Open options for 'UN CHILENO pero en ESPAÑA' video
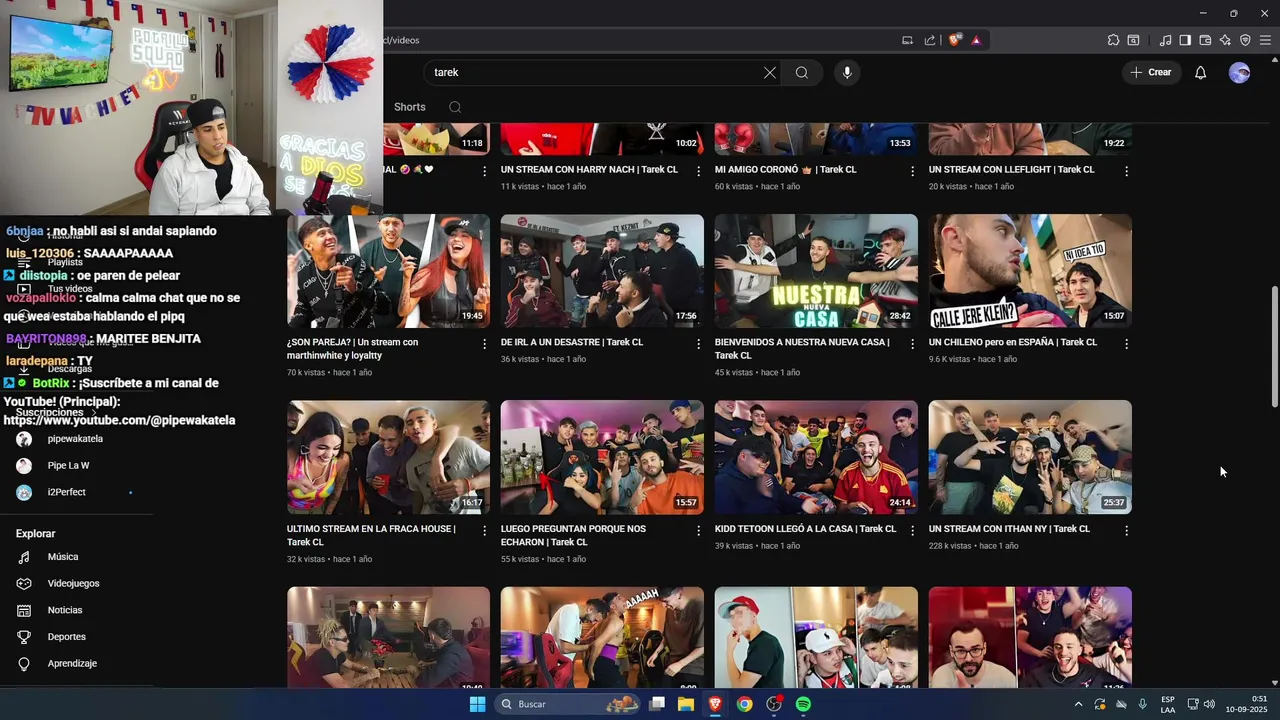The width and height of the screenshot is (1280, 720). coord(1126,343)
